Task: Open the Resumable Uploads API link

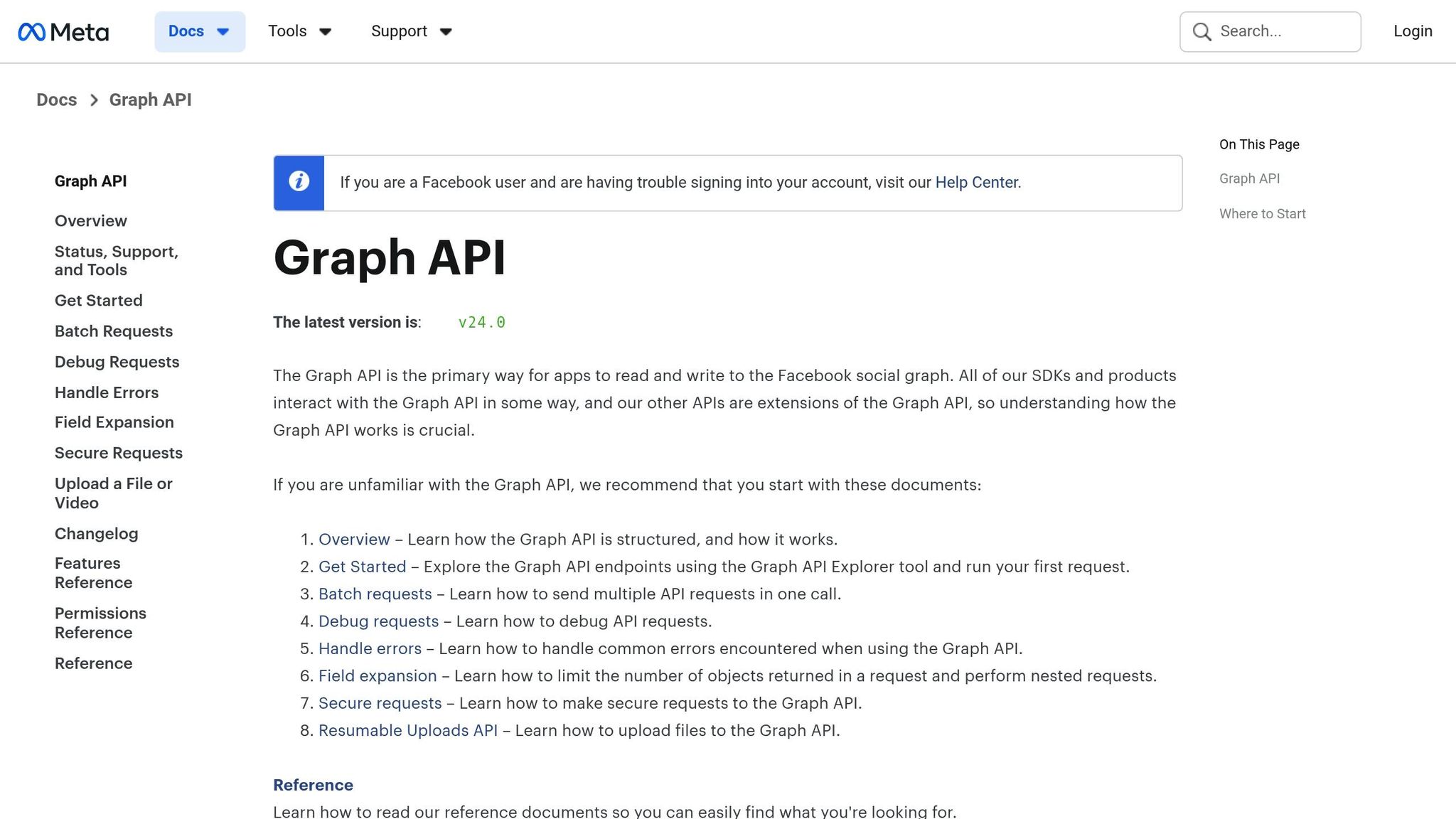Action: (x=407, y=730)
